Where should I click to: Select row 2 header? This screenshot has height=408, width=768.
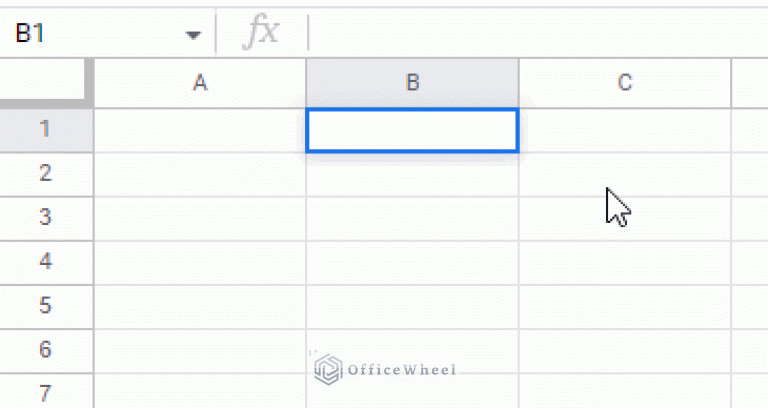point(47,174)
